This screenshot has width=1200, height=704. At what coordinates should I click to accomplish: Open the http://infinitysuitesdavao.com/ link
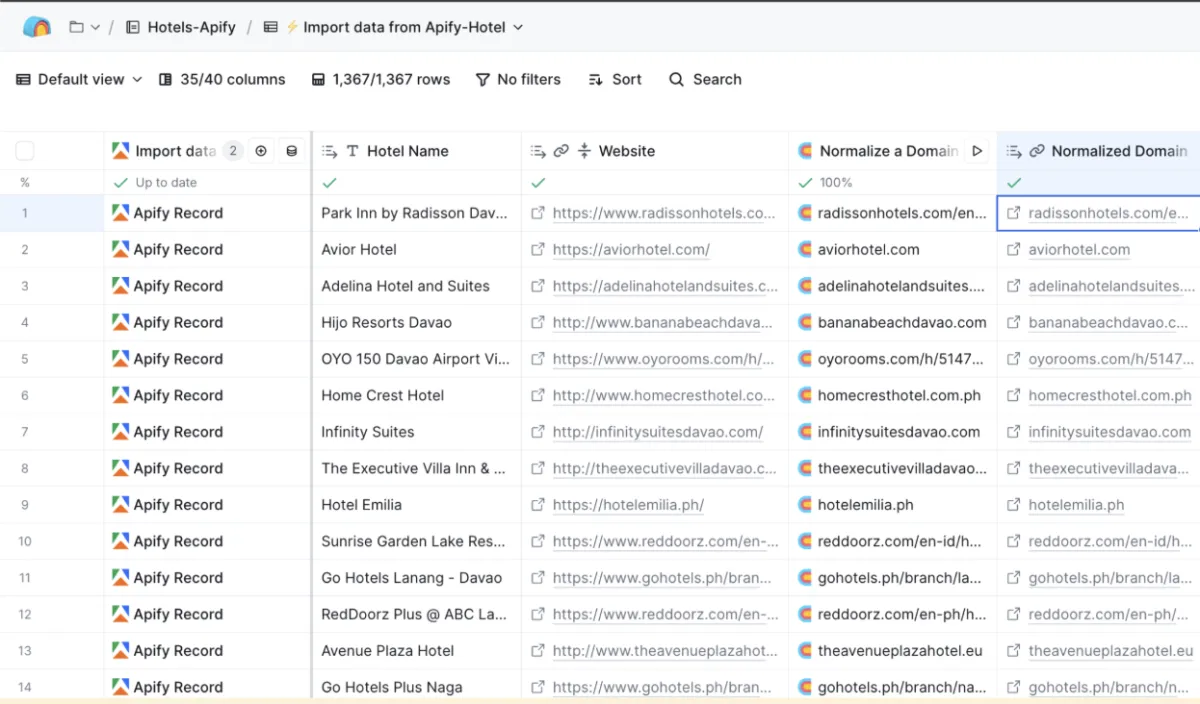point(658,432)
